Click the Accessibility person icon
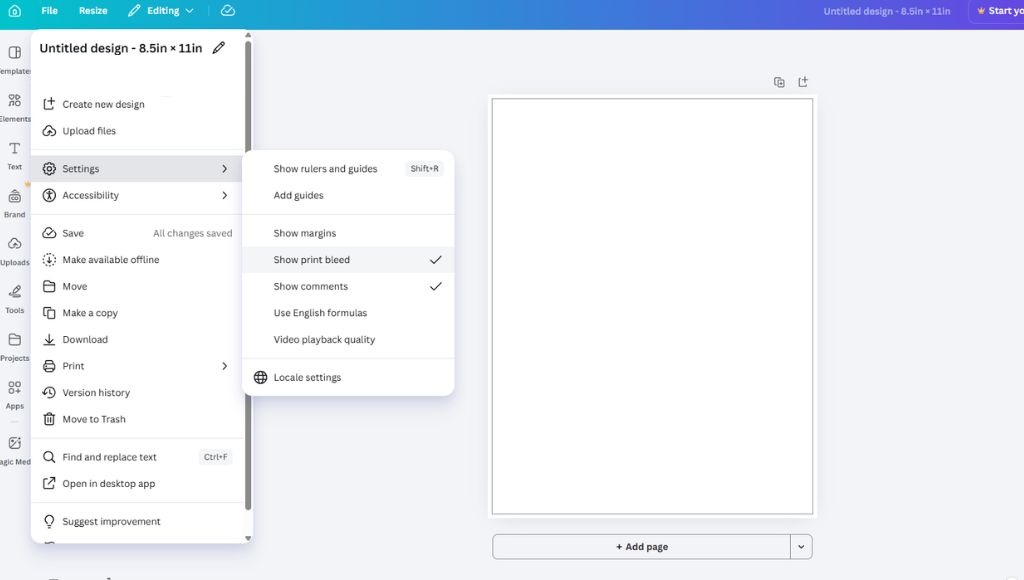 [x=49, y=195]
